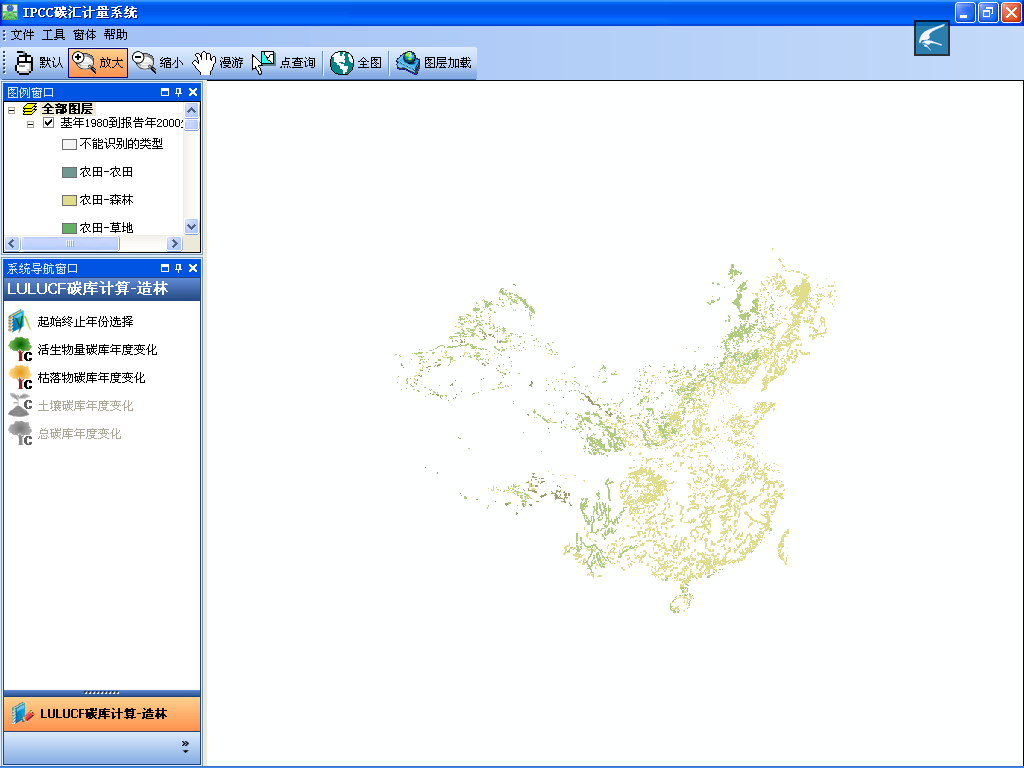Select the 默认 default pointer tool
The image size is (1024, 768).
pyautogui.click(x=39, y=63)
